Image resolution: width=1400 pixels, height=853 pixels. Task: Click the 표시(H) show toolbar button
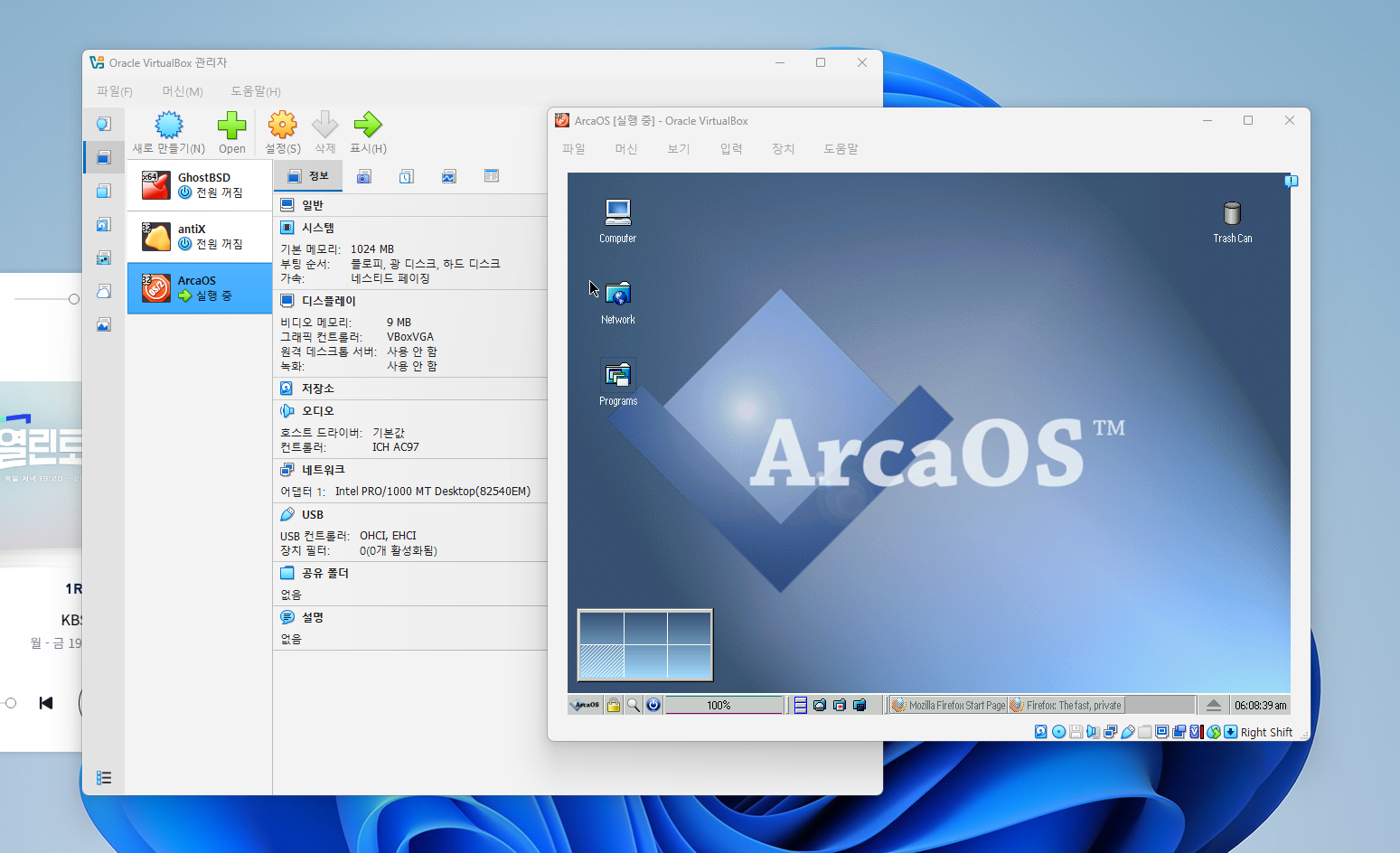(x=368, y=133)
